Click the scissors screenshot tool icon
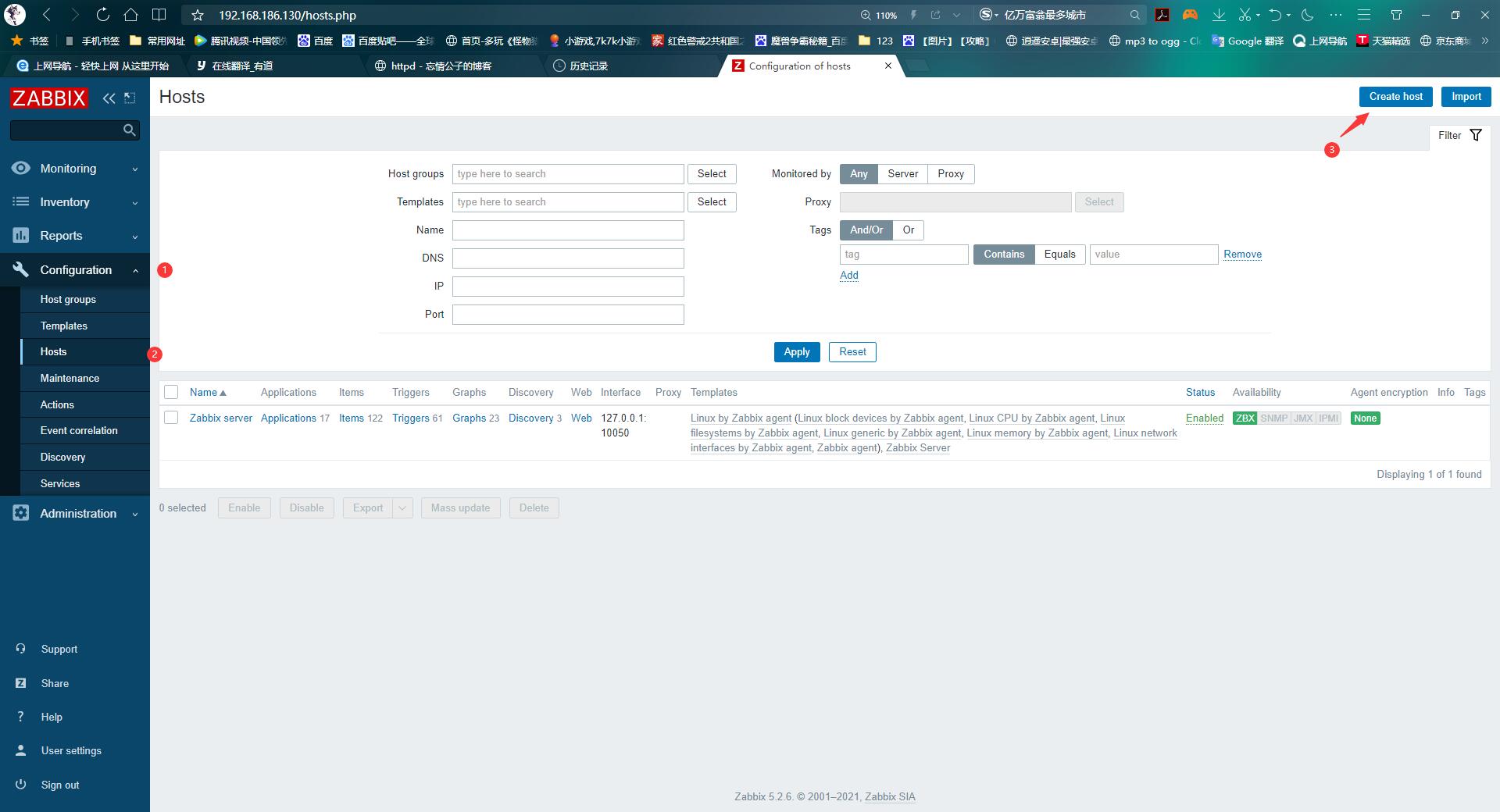The image size is (1500, 812). pos(1245,15)
